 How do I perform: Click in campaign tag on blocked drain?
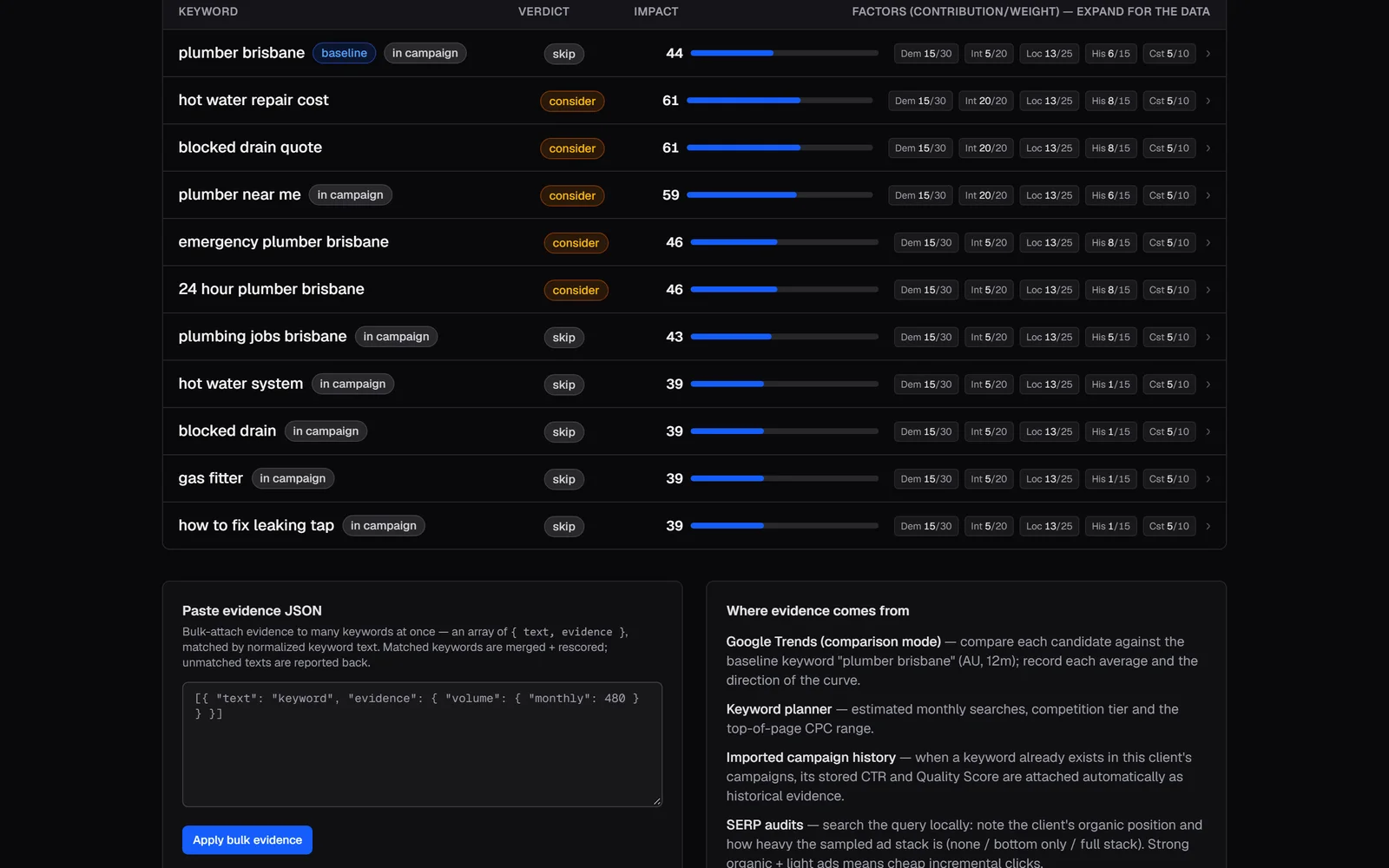pyautogui.click(x=326, y=431)
